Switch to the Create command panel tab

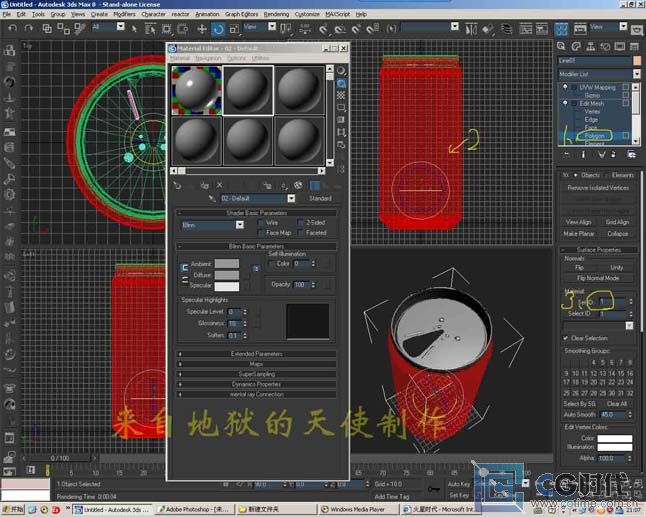pos(561,46)
